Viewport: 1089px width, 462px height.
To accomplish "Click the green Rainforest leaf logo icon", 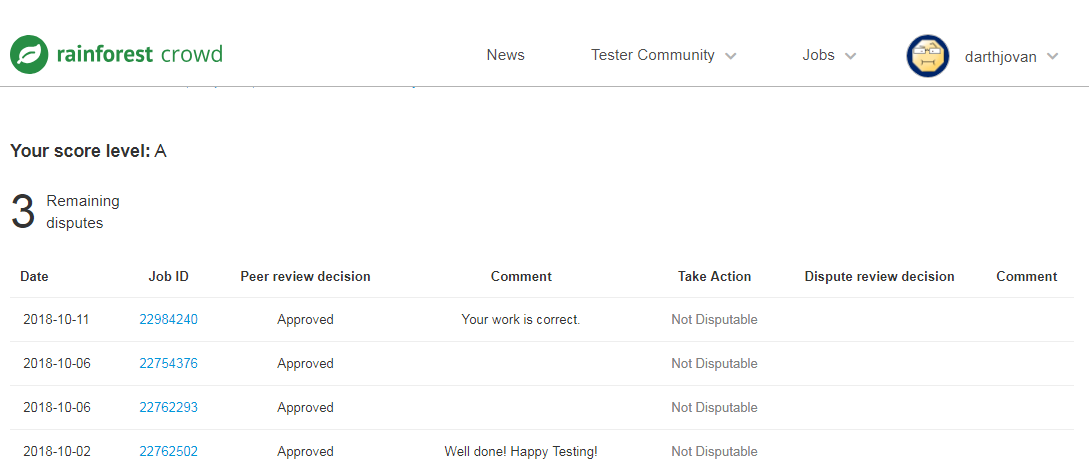I will [x=29, y=54].
